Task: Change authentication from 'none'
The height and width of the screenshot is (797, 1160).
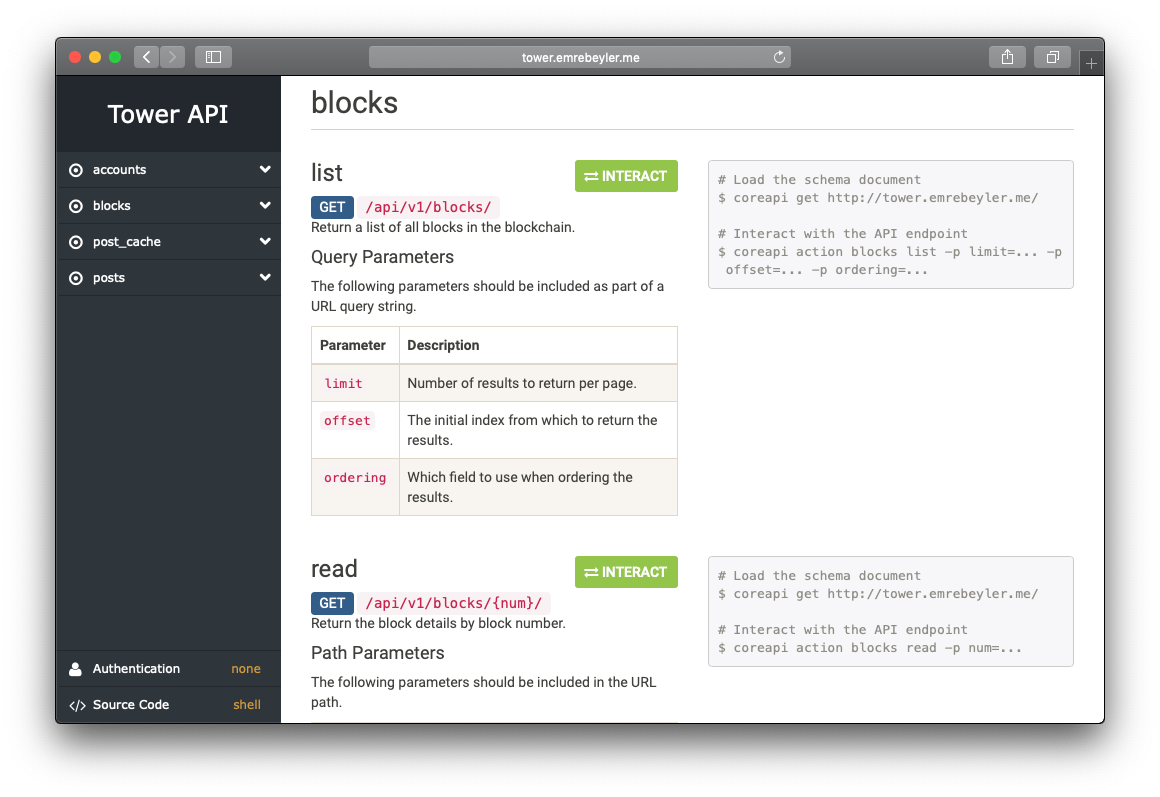Action: [x=246, y=668]
